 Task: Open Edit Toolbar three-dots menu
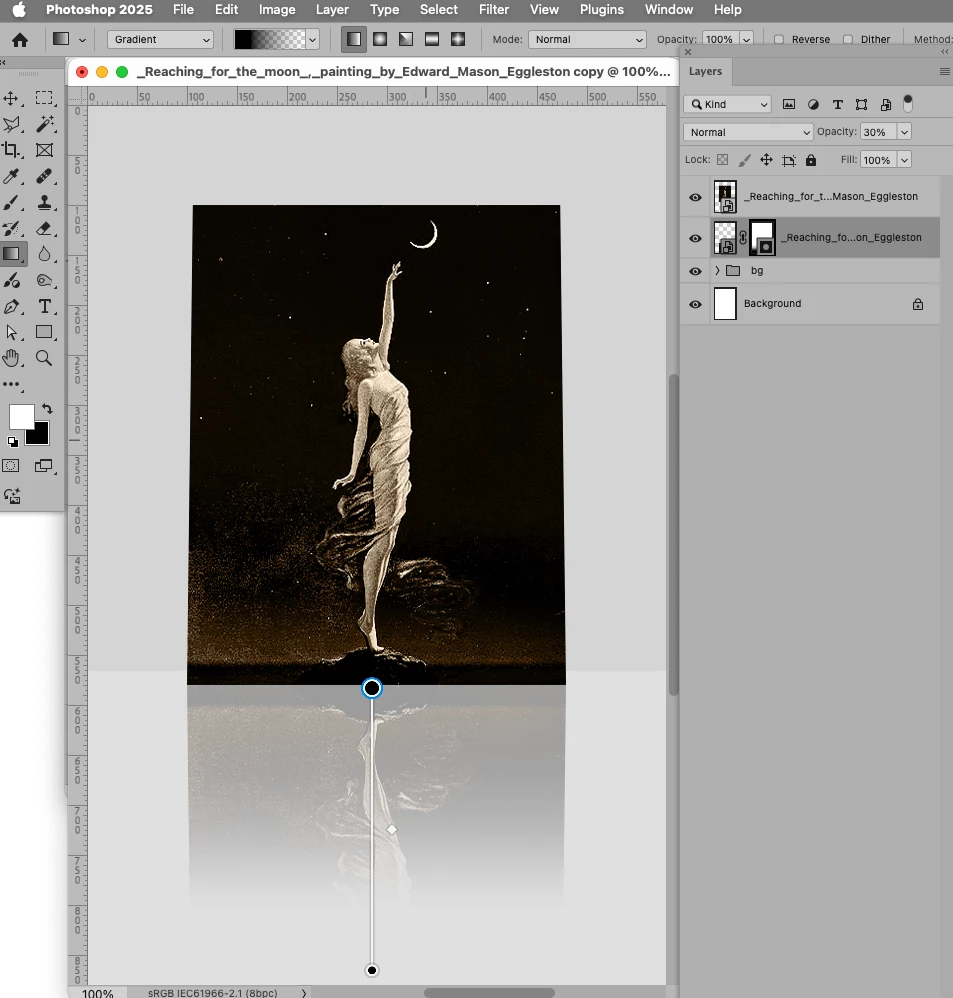click(x=11, y=384)
